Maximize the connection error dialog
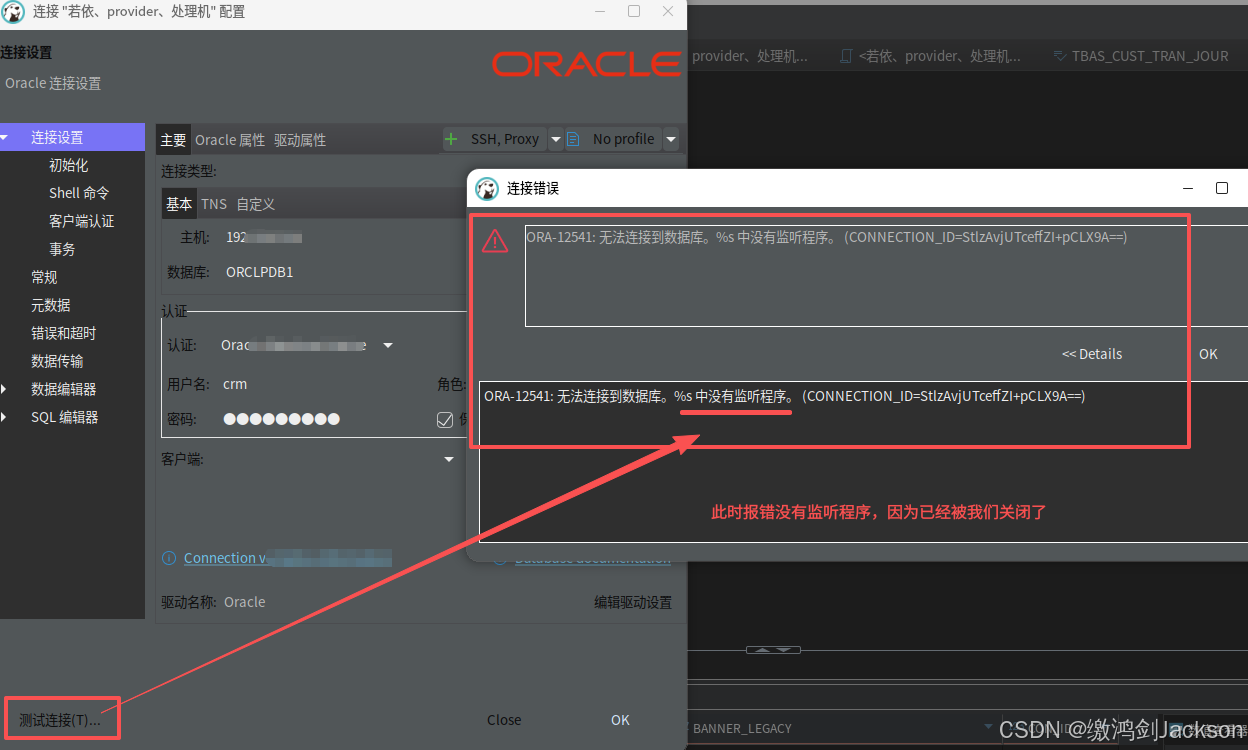The width and height of the screenshot is (1248, 750). pyautogui.click(x=1221, y=188)
